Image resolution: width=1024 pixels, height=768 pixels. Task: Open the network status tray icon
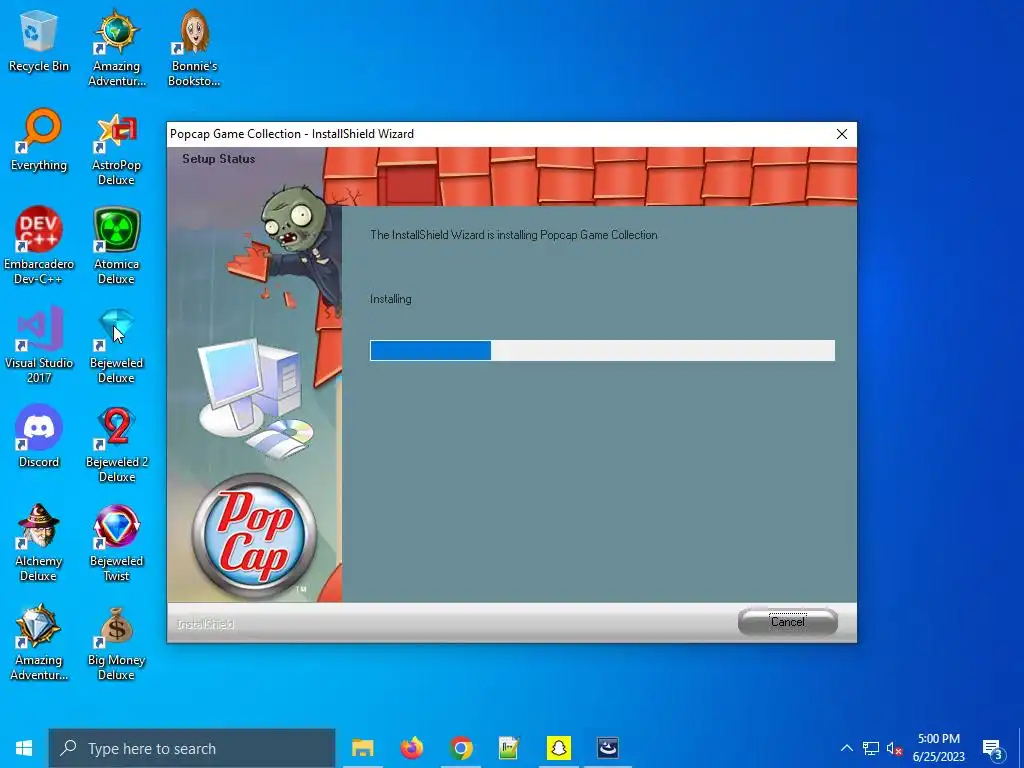pos(871,748)
